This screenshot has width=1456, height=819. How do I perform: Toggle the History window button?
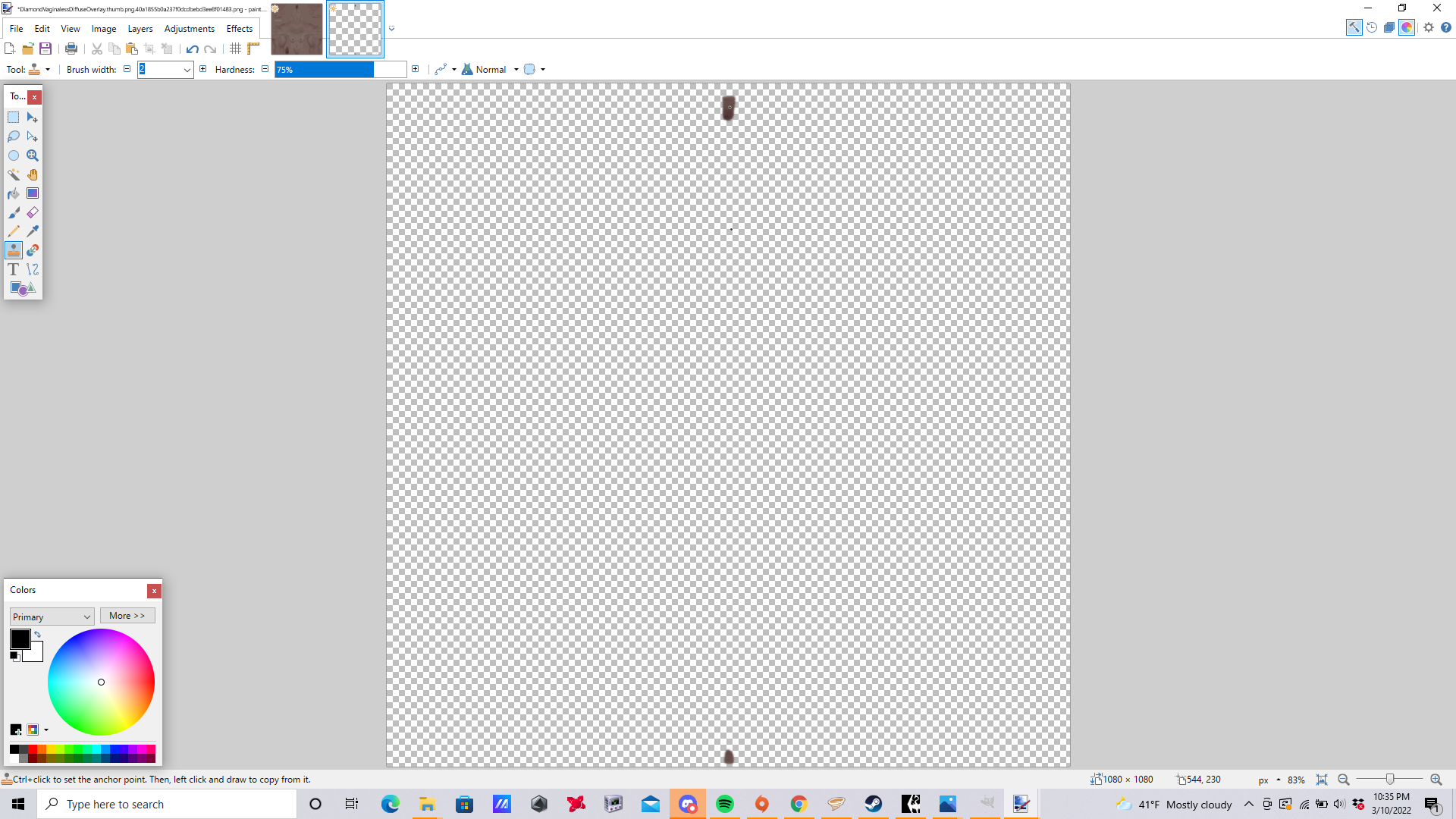1372,27
